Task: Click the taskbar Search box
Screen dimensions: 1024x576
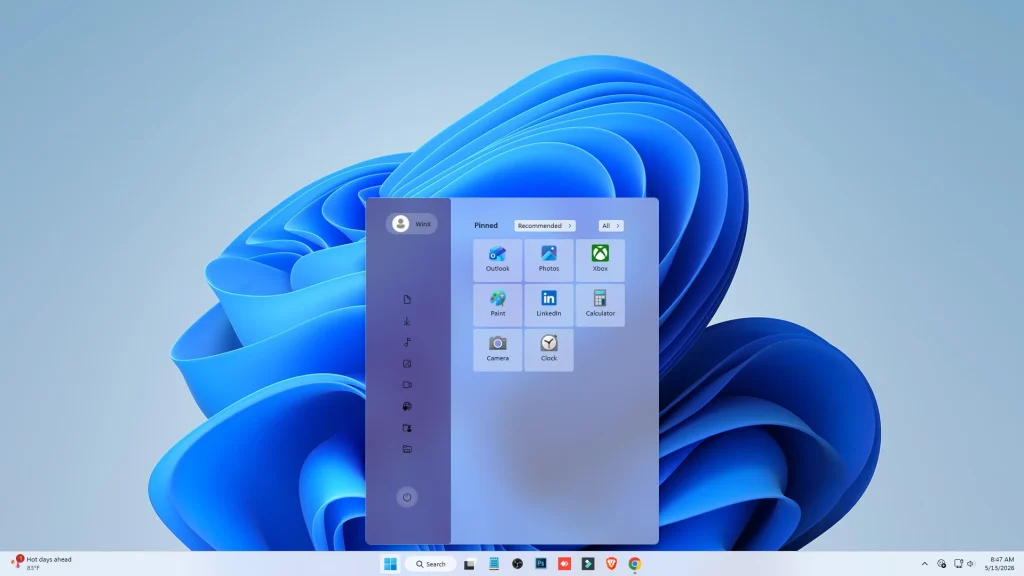Action: click(x=431, y=564)
